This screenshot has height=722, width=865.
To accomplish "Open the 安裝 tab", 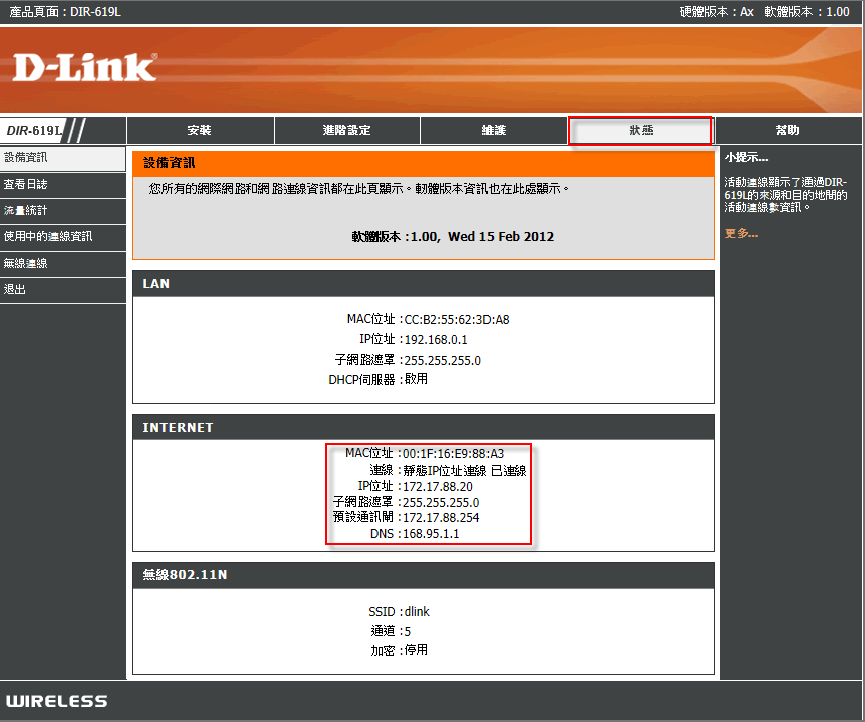I will [x=200, y=130].
